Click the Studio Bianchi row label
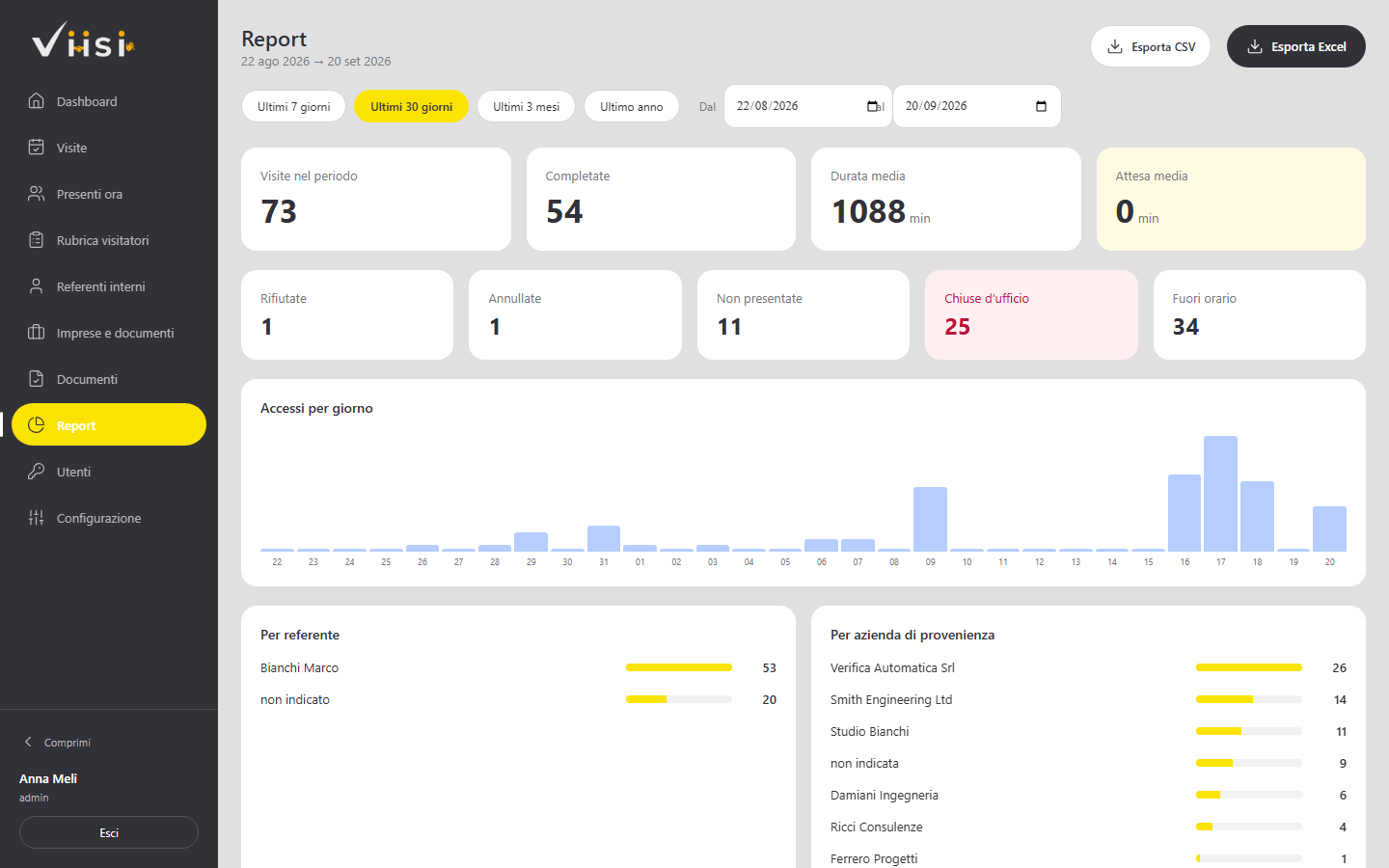The image size is (1389, 868). coord(870,731)
